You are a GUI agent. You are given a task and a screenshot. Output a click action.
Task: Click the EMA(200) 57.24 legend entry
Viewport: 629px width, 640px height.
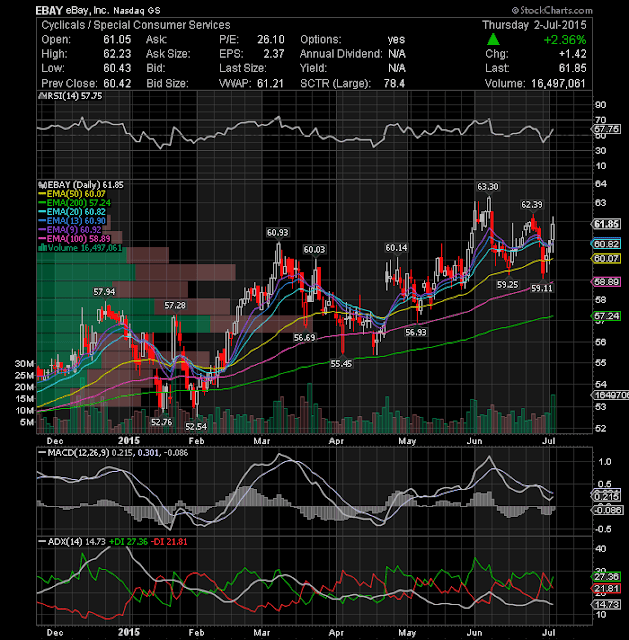click(x=74, y=203)
